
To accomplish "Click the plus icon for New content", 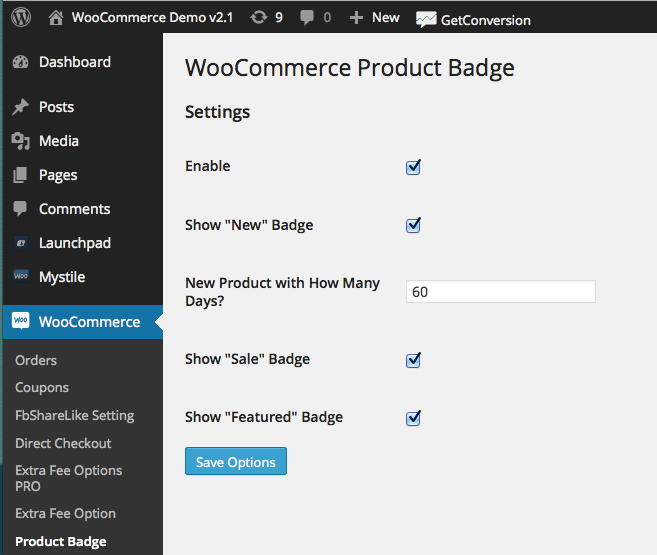I will point(356,17).
